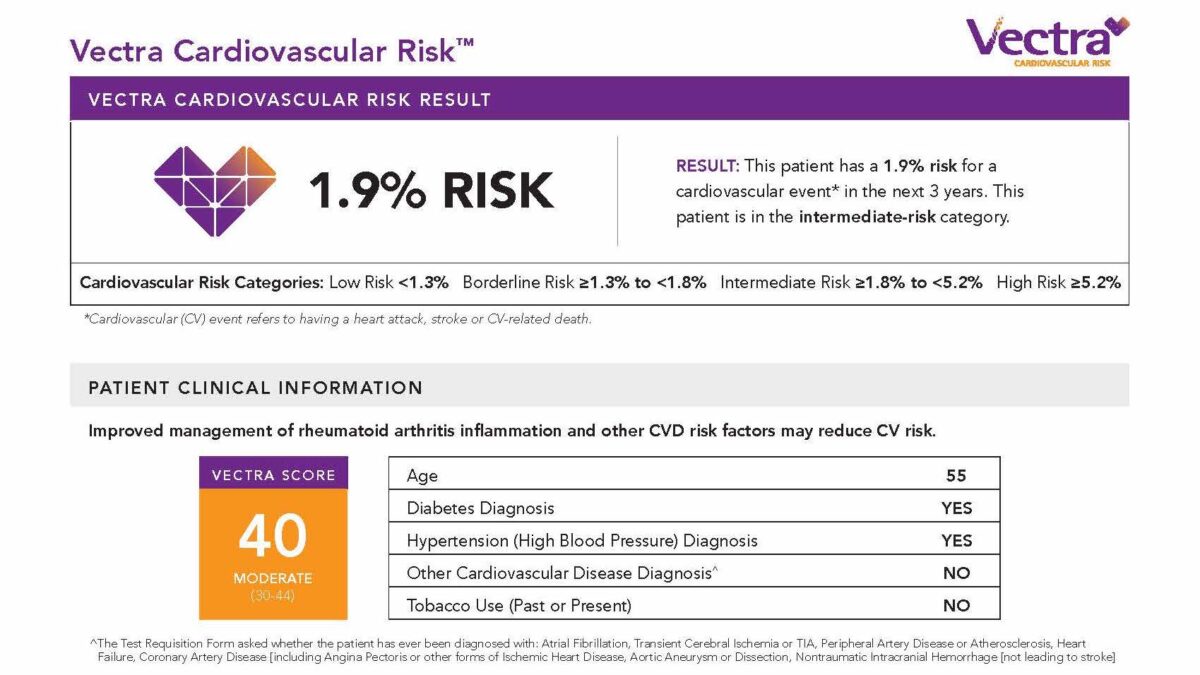Select the High Risk ≥5.2% category
Image resolution: width=1200 pixels, height=675 pixels.
pyautogui.click(x=1058, y=283)
